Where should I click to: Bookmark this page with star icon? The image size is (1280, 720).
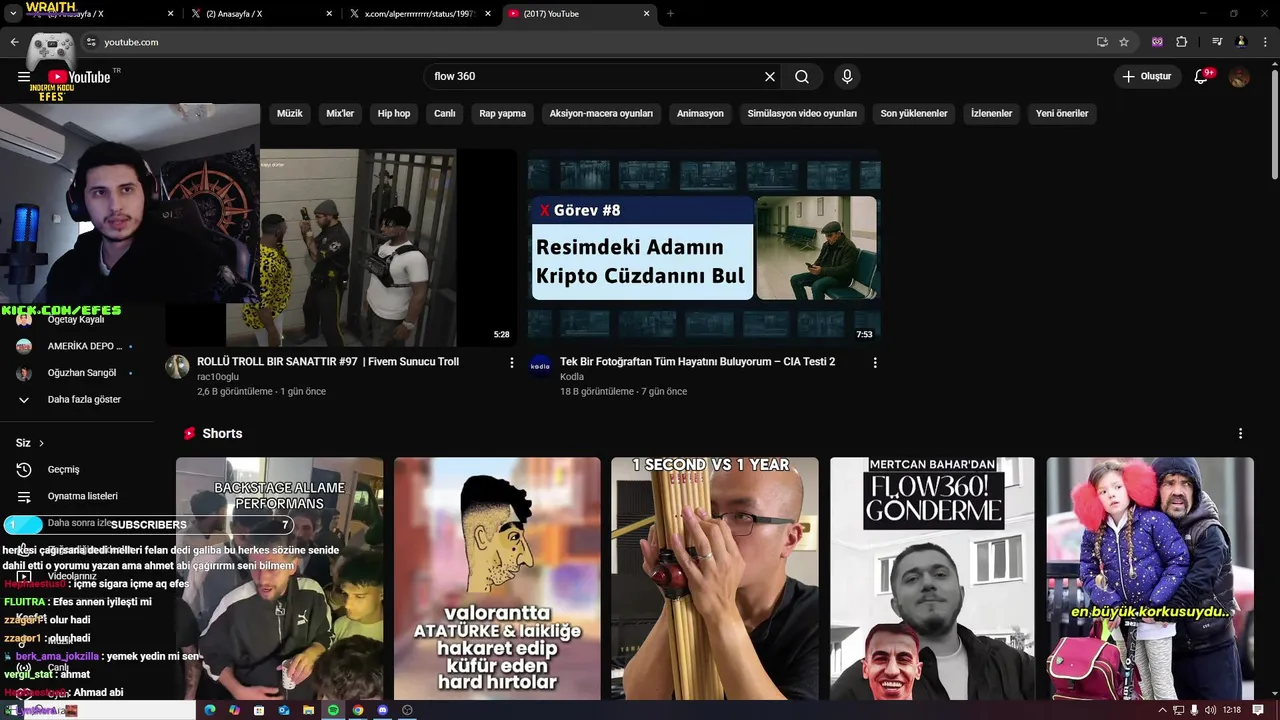tap(1124, 42)
